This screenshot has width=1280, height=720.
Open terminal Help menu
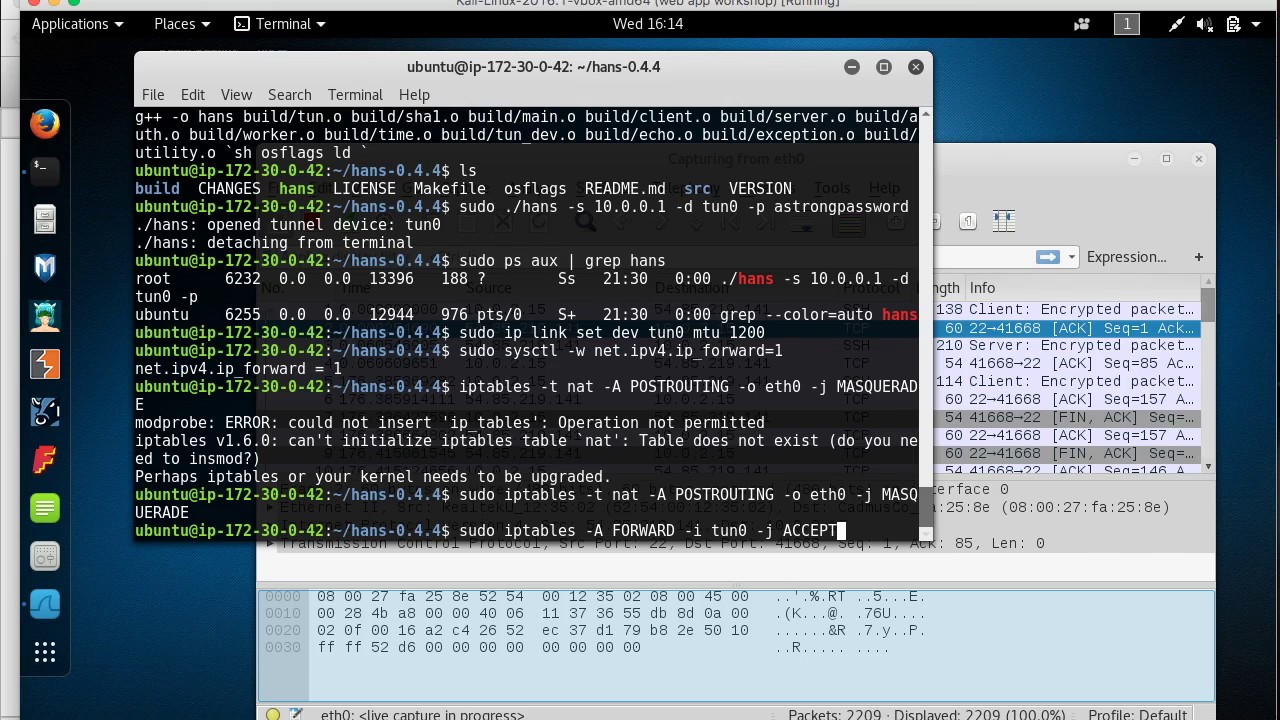pyautogui.click(x=414, y=95)
